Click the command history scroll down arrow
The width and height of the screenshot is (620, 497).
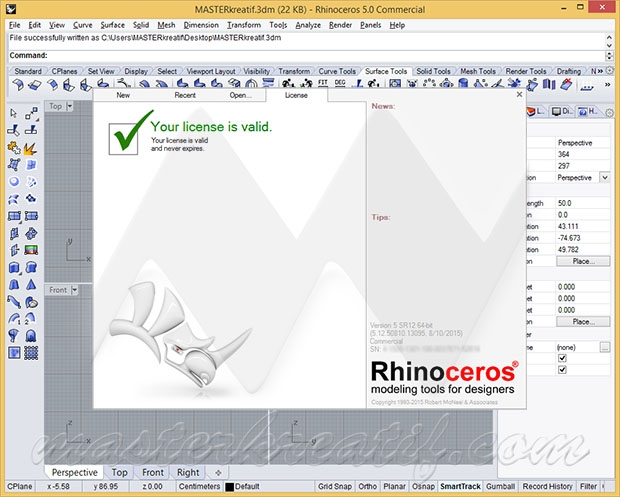click(x=609, y=45)
